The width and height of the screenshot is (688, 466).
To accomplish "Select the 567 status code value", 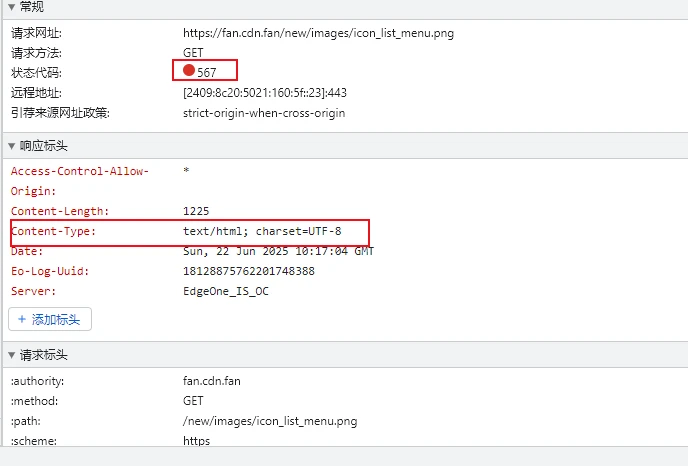I will pos(206,73).
